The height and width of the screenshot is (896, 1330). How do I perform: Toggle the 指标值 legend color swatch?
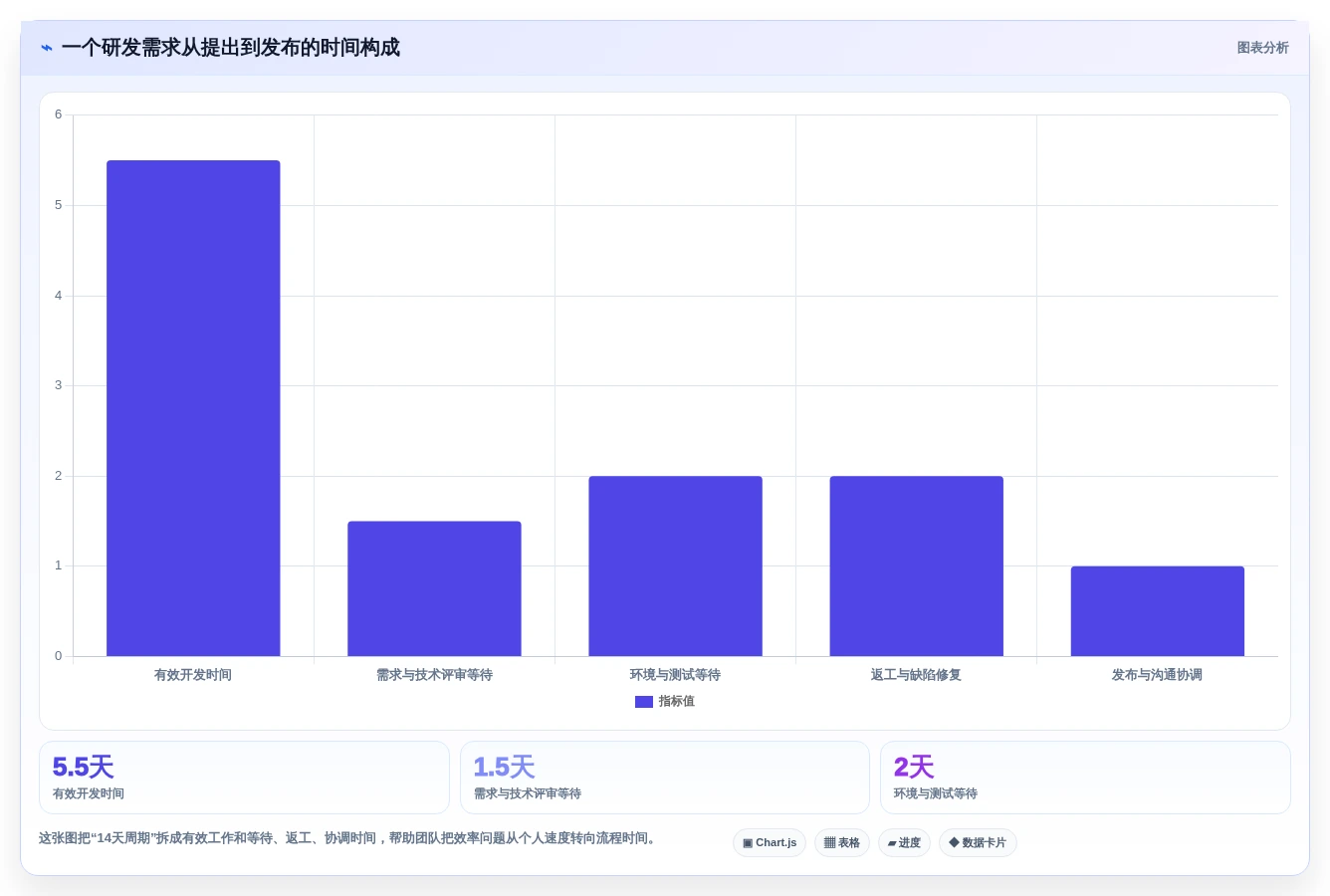click(644, 702)
